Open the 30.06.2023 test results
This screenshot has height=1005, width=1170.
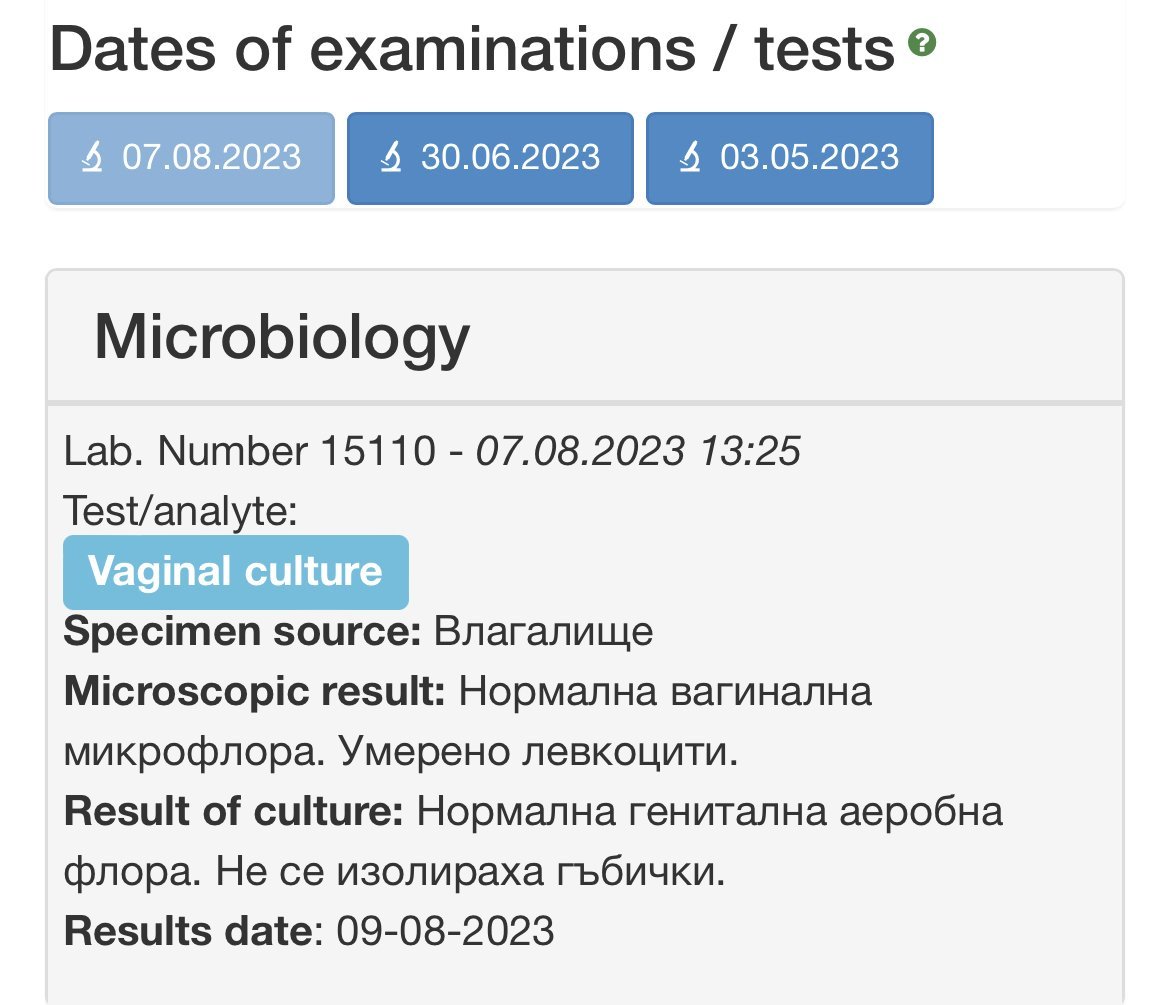490,158
